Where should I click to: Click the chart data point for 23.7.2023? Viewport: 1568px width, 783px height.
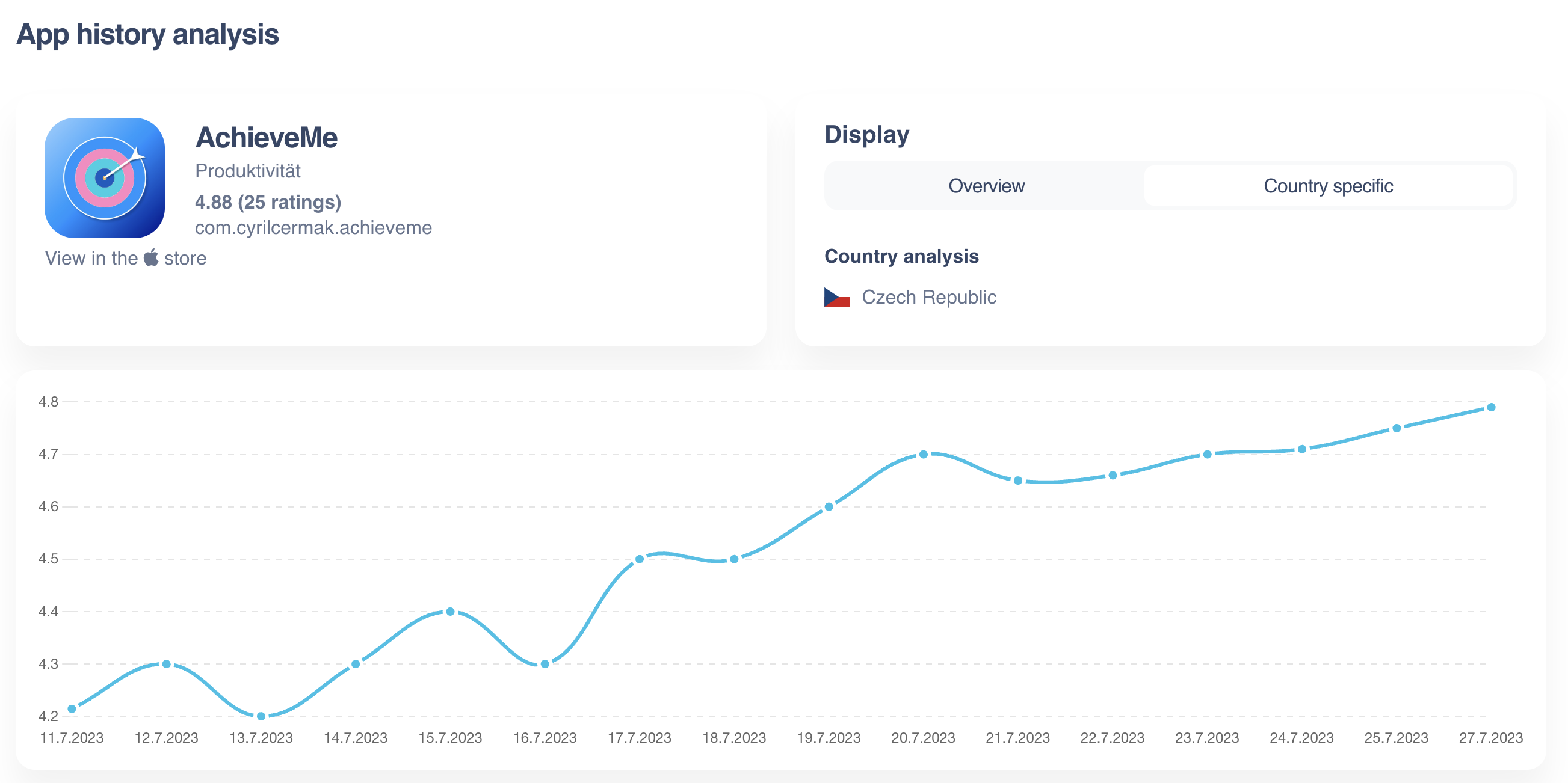coord(1207,455)
